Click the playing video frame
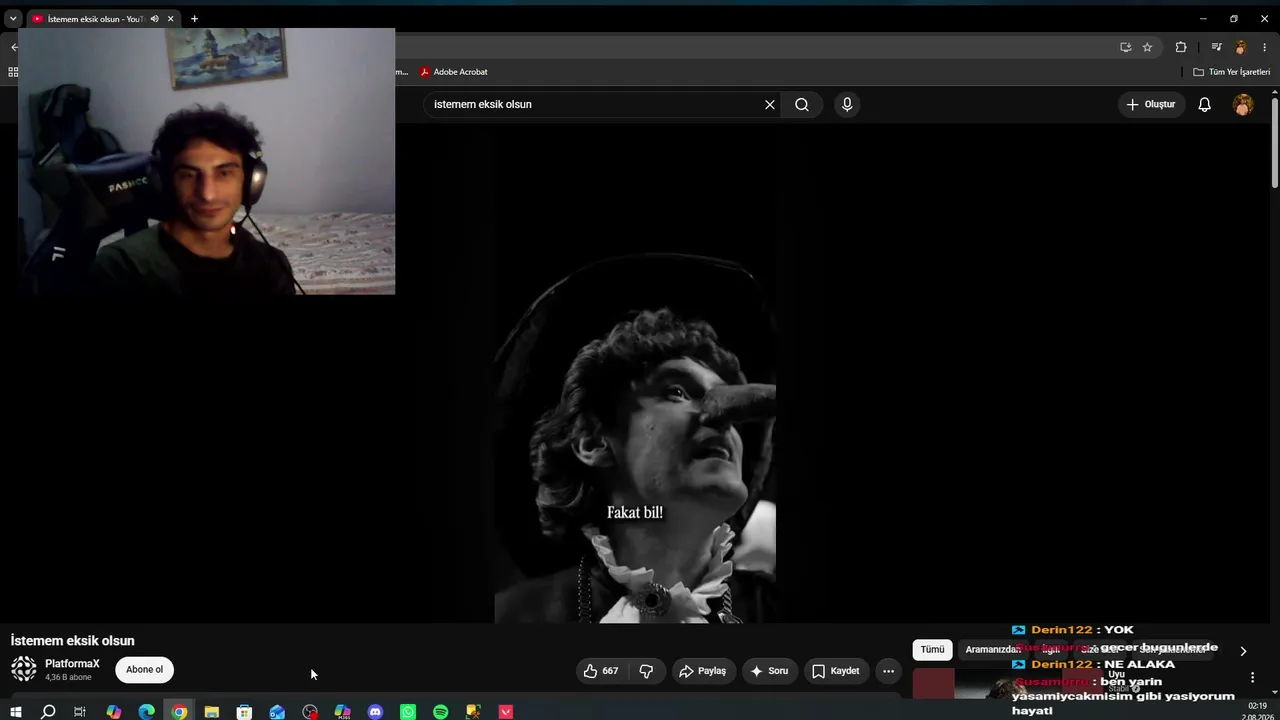 coord(635,375)
